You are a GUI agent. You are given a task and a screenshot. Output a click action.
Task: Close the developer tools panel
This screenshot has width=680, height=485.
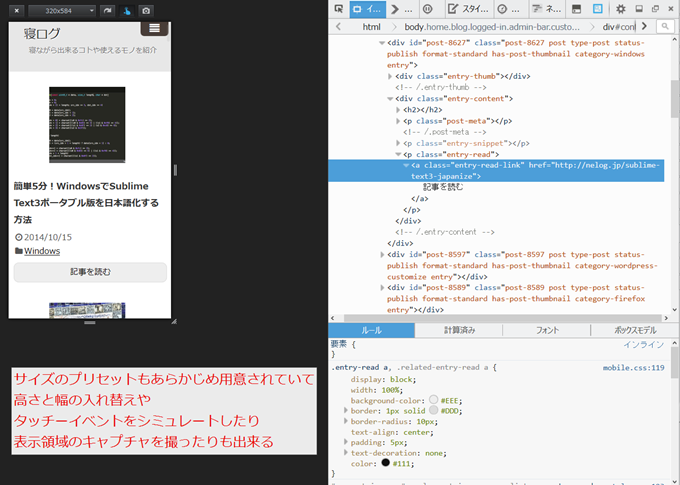pyautogui.click(x=671, y=9)
